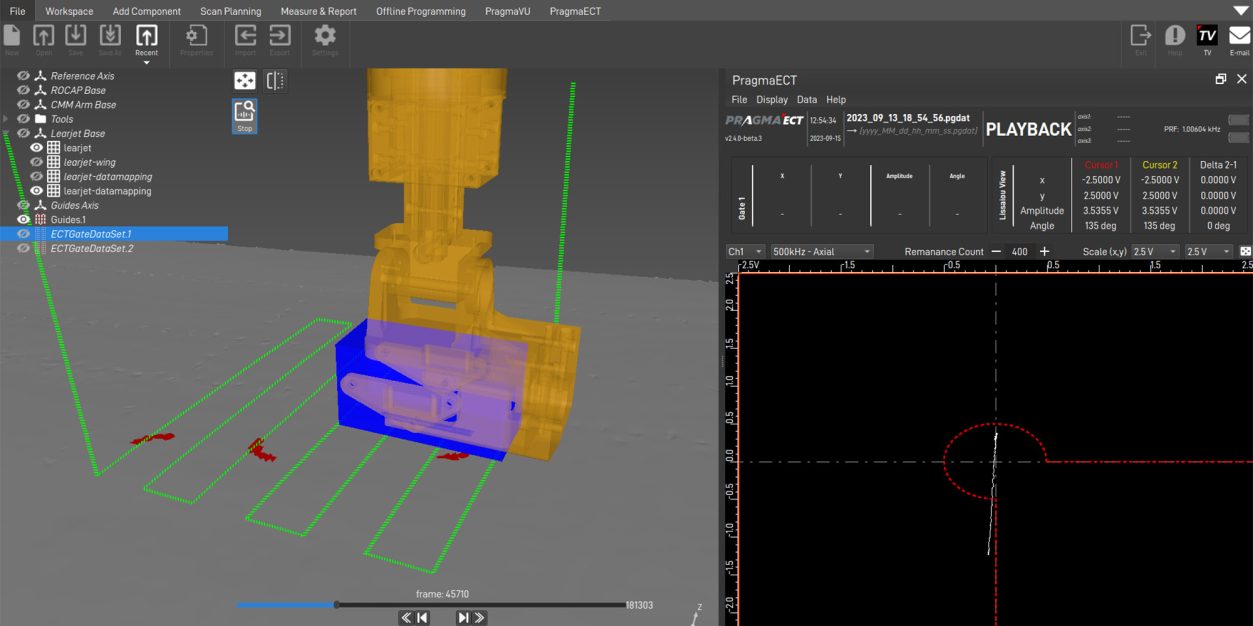1253x626 pixels.
Task: Click the file name 2023_09_13_18_54_56.pgdat
Action: point(908,118)
